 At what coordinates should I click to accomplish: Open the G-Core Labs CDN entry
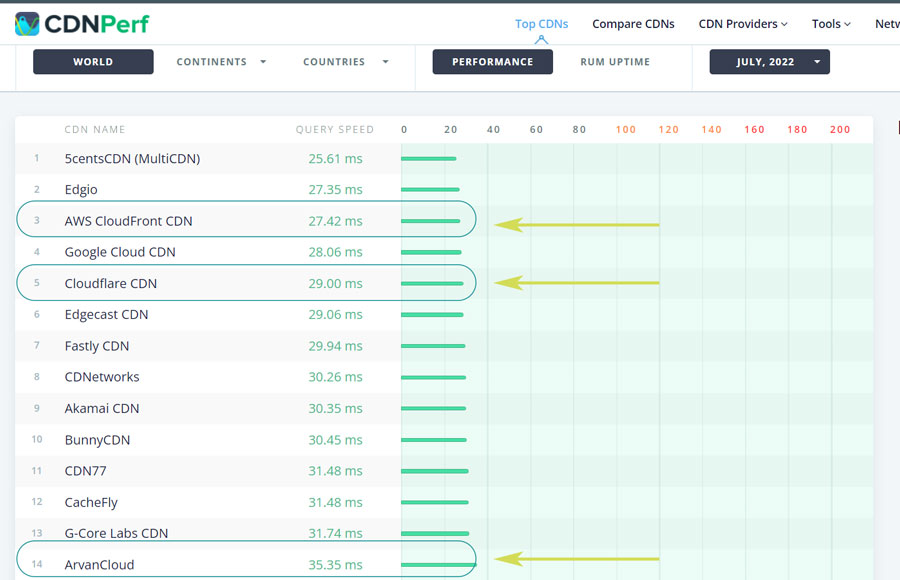click(x=117, y=533)
